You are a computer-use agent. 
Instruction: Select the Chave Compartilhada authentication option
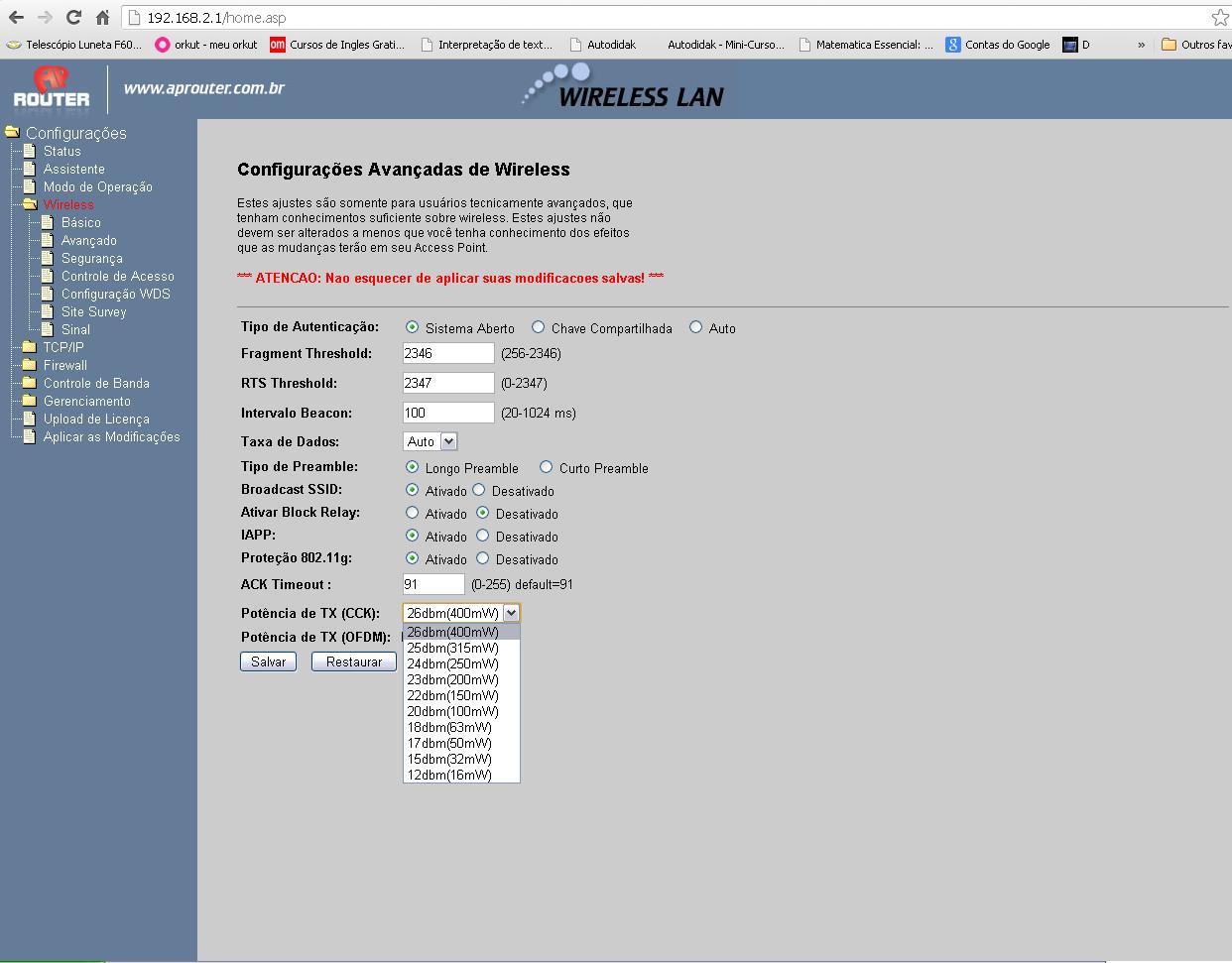[x=538, y=327]
